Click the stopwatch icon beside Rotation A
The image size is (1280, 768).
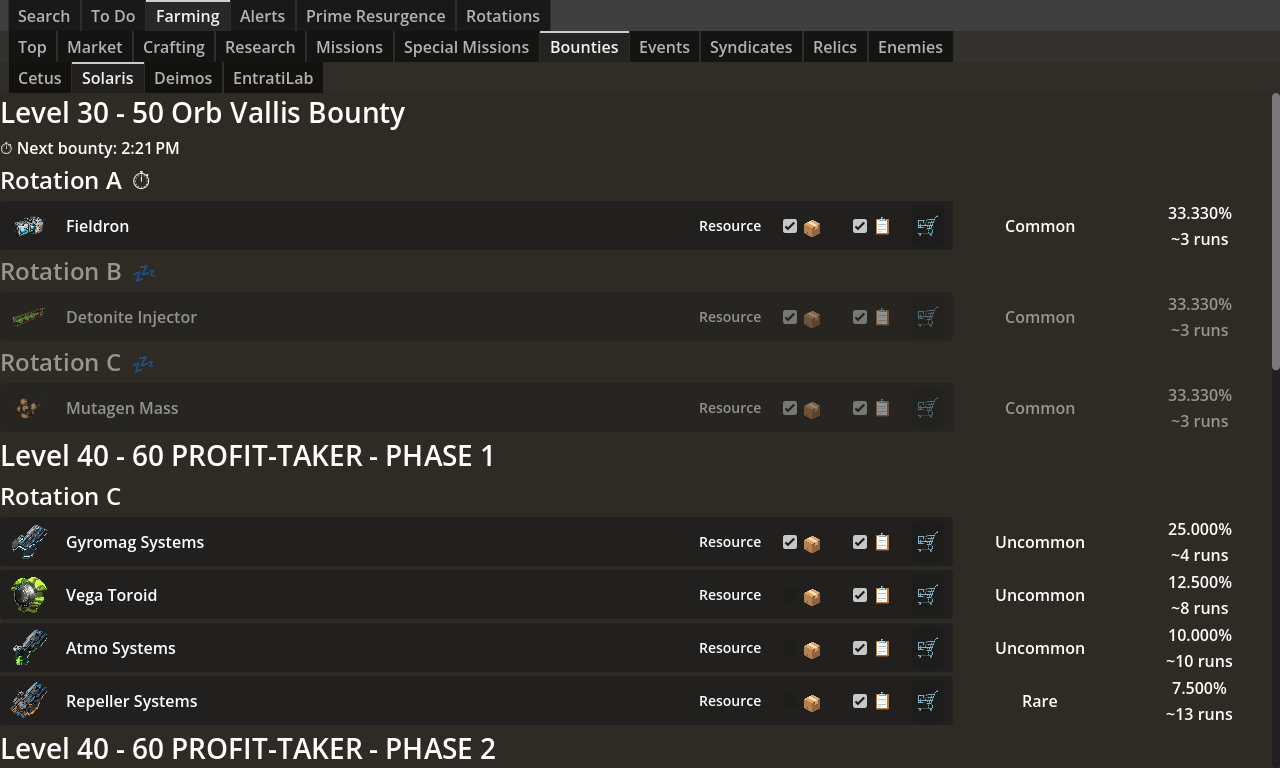141,181
